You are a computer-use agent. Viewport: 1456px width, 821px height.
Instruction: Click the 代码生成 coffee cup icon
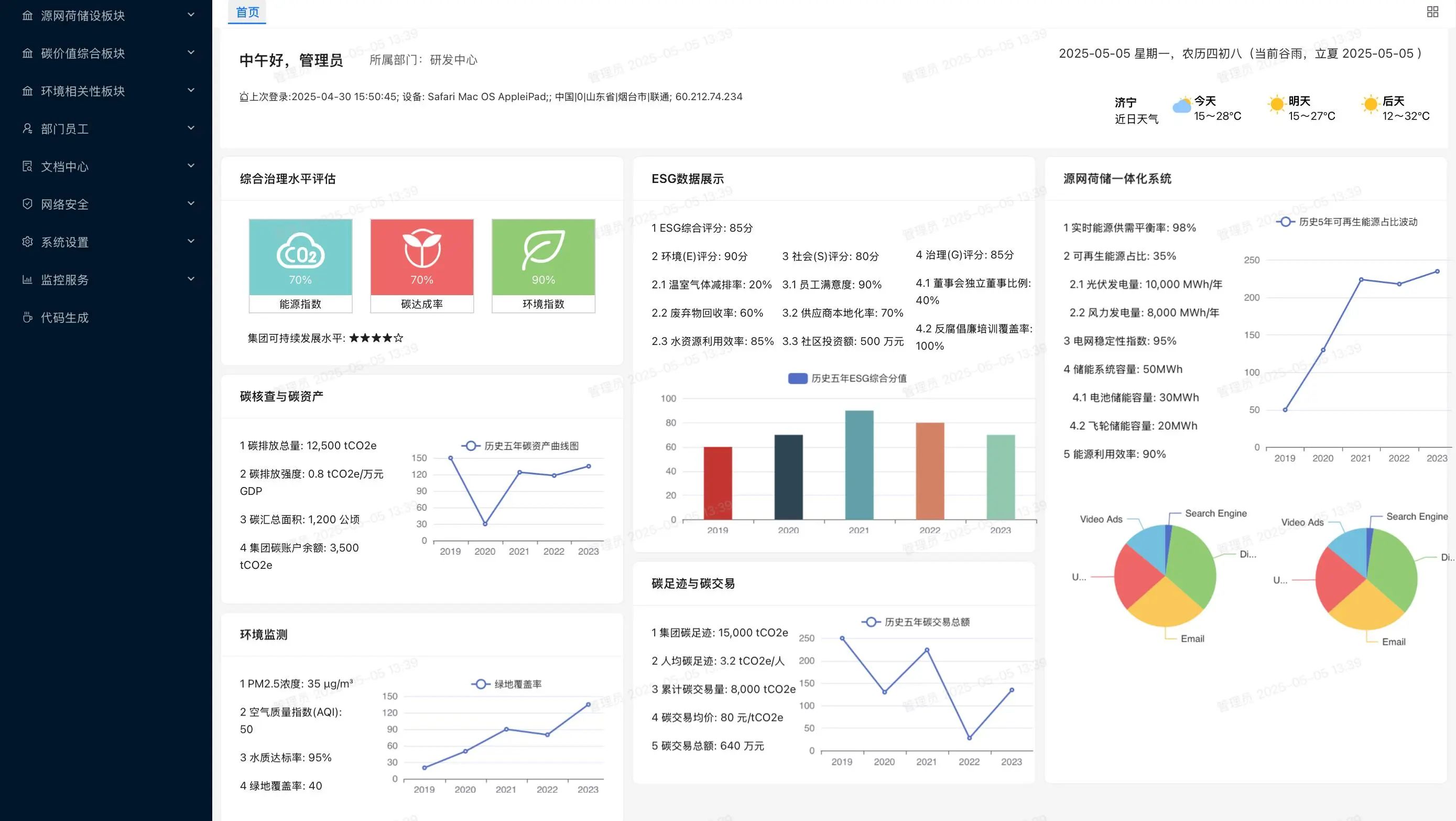pyautogui.click(x=27, y=317)
